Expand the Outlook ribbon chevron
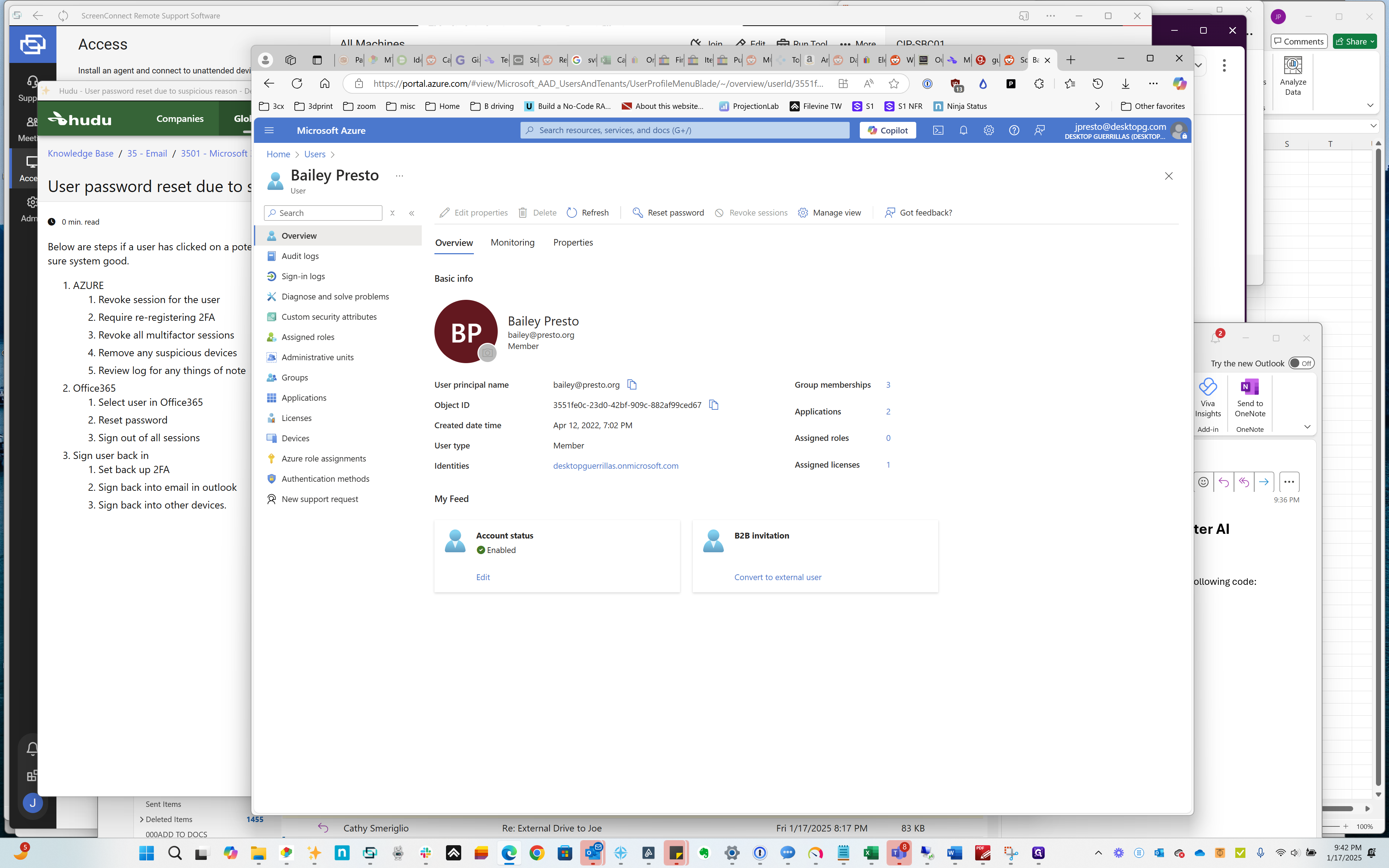This screenshot has width=1389, height=868. [x=1308, y=426]
